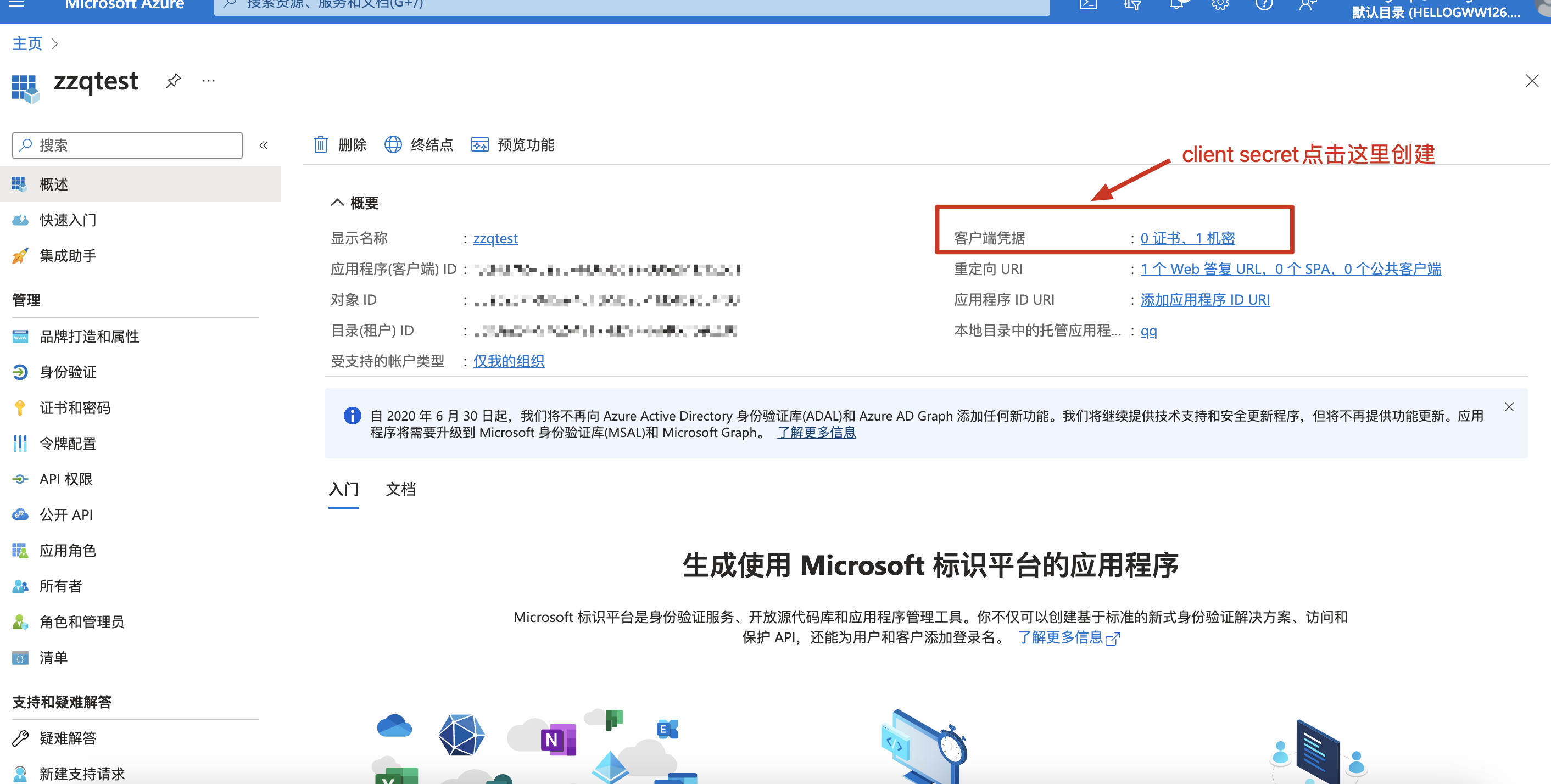This screenshot has height=784, width=1551.
Task: Open 终结点 from the toolbar
Action: tap(419, 144)
